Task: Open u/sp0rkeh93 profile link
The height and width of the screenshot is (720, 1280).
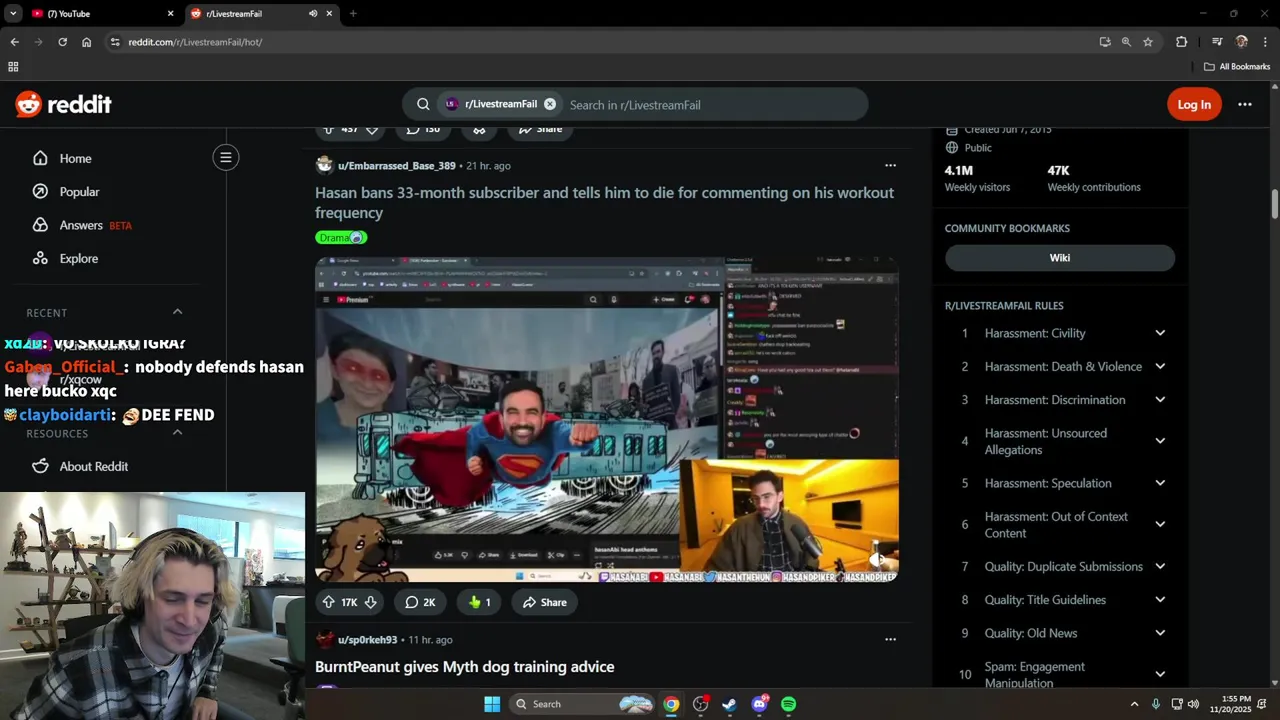Action: [x=367, y=639]
